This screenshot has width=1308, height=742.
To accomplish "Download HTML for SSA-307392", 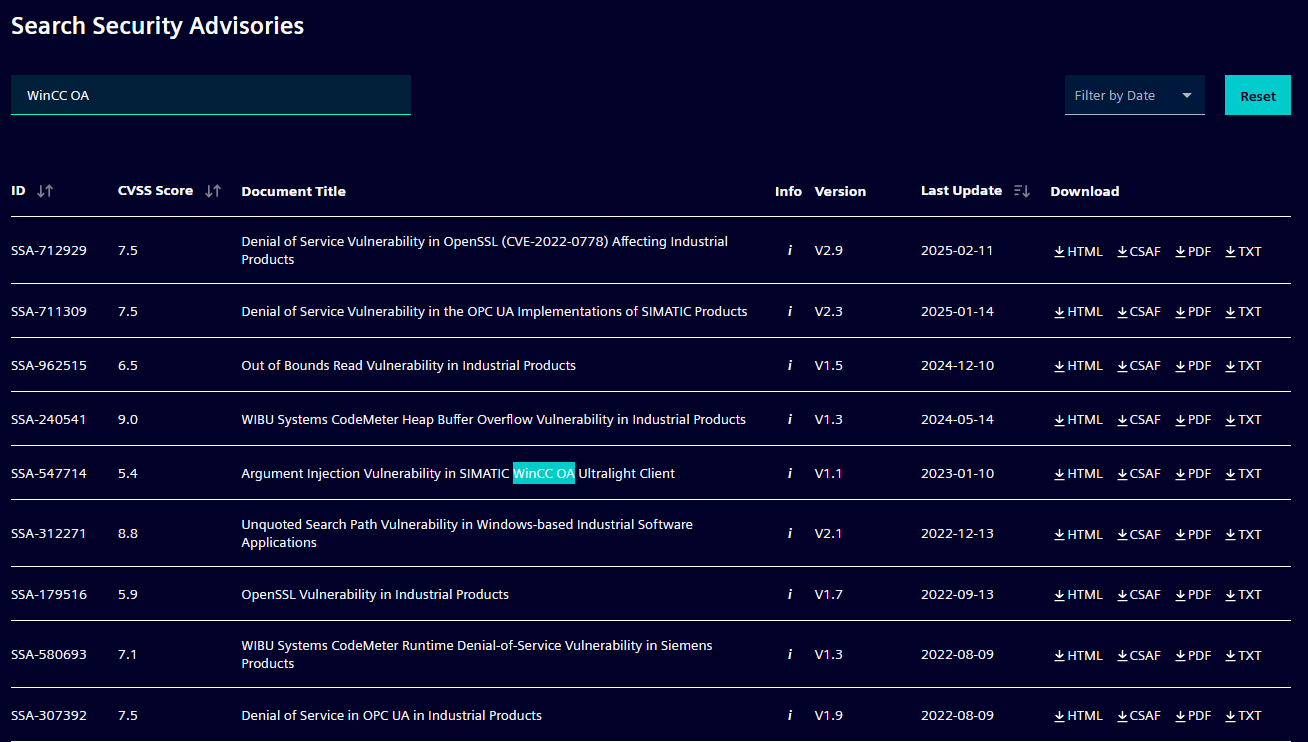I will pos(1078,716).
